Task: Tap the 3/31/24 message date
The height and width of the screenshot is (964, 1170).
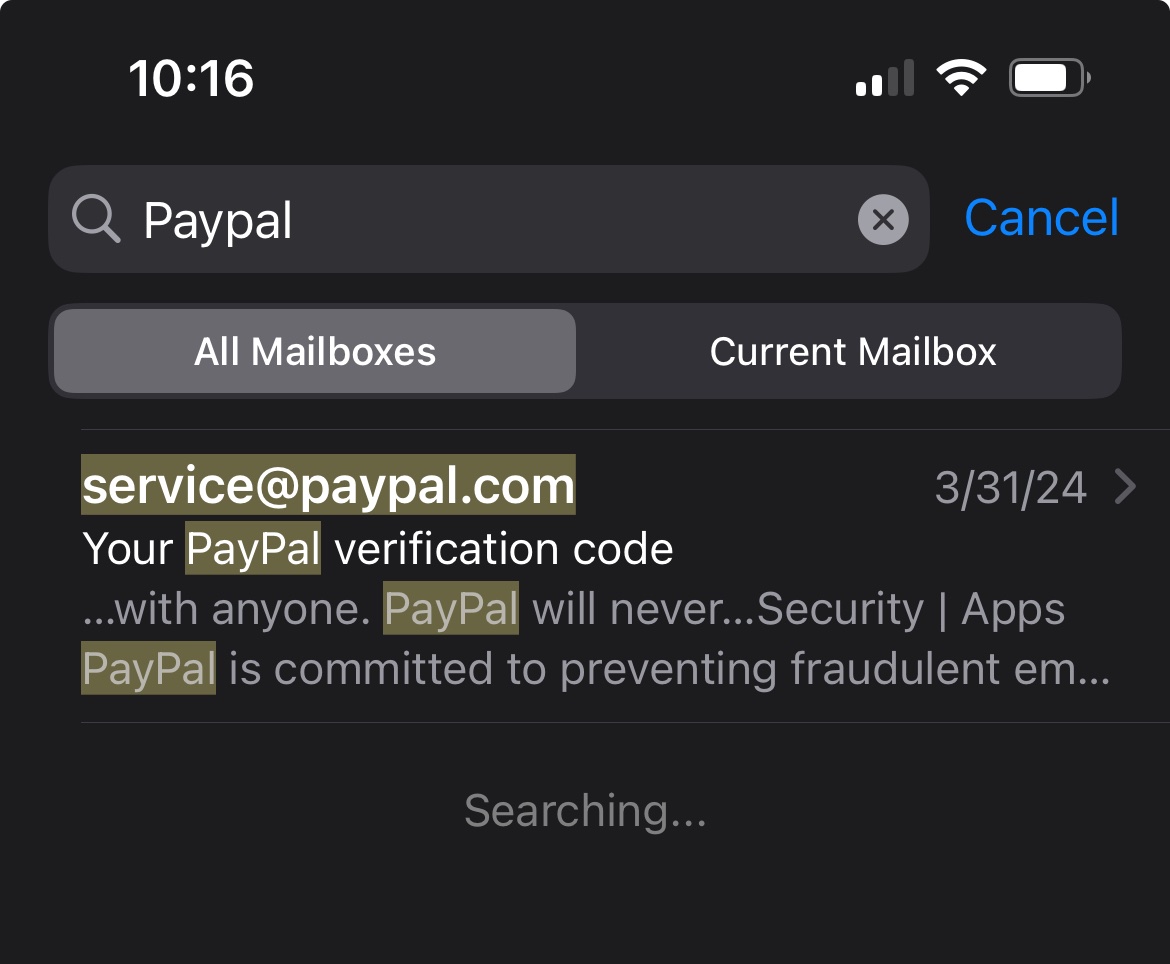Action: 1010,488
